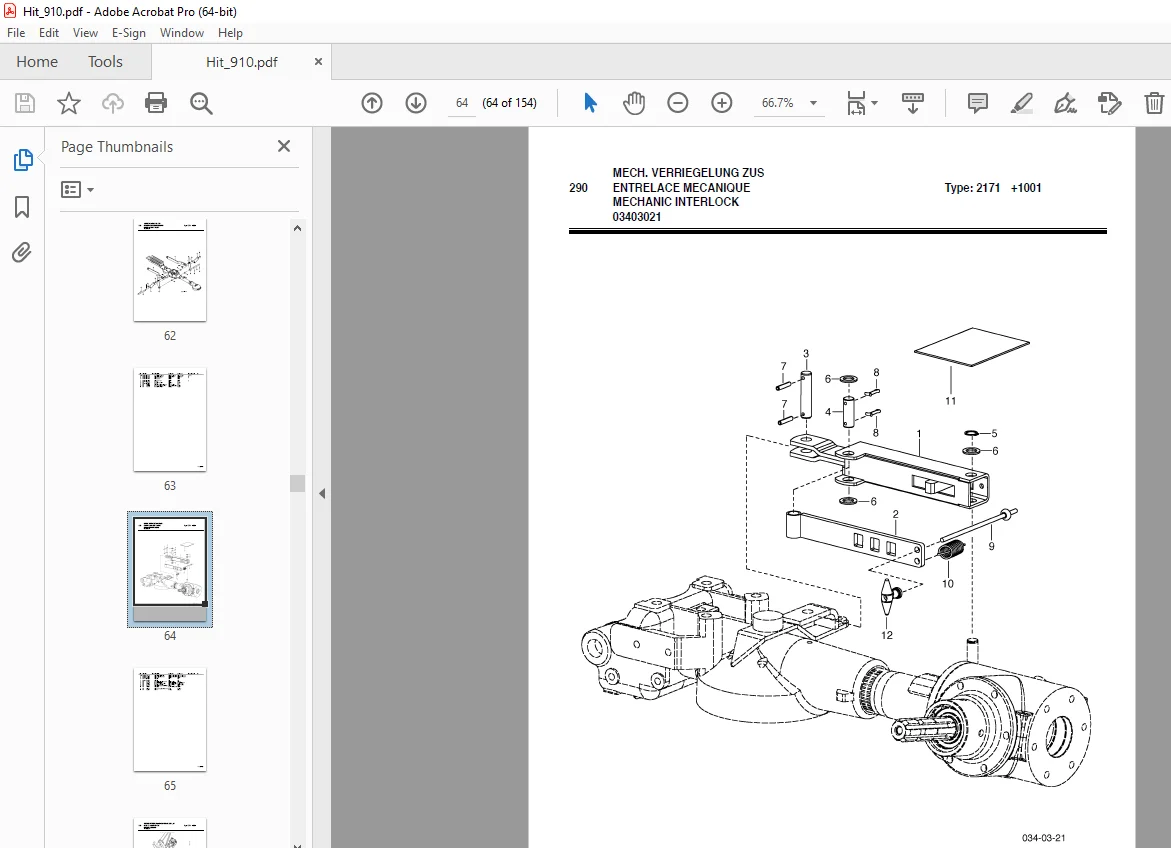This screenshot has width=1171, height=848.
Task: Open the E-Sign menu
Action: coord(128,33)
